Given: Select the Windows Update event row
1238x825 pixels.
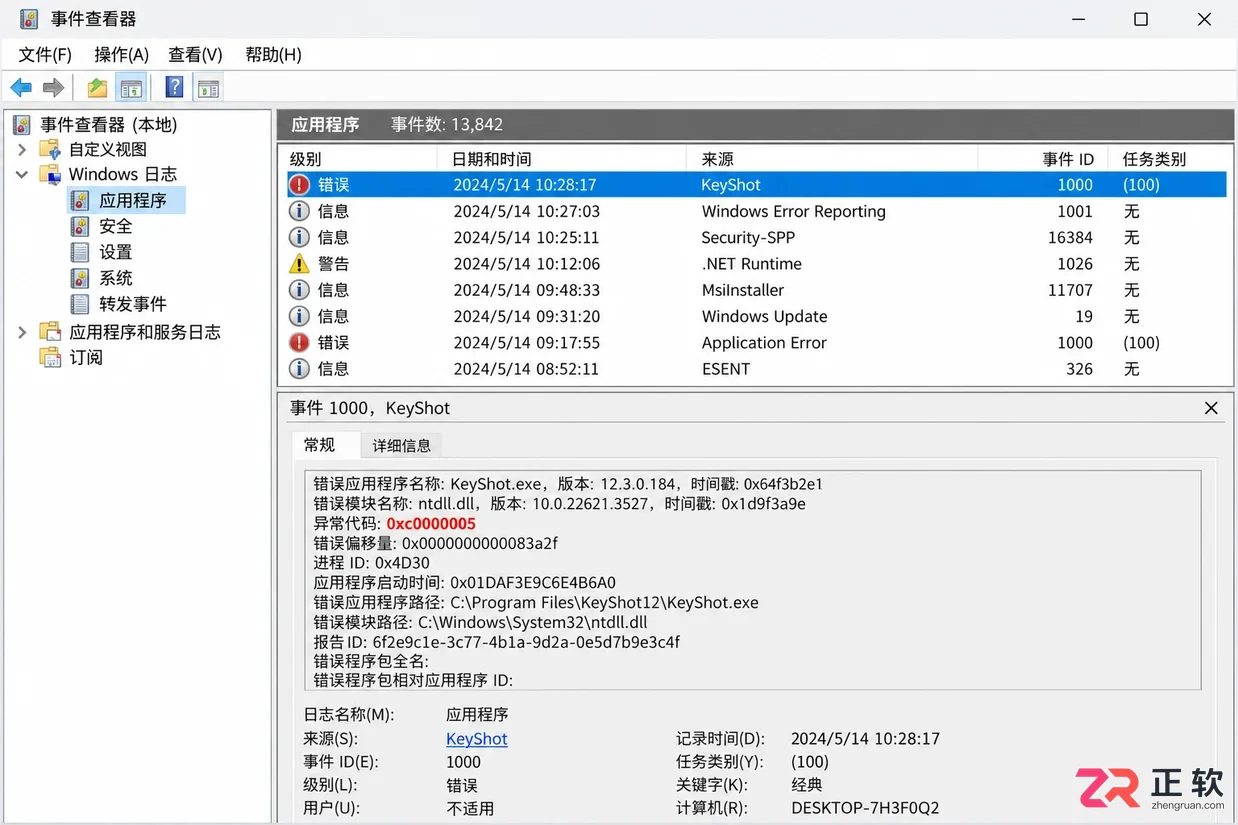Looking at the screenshot, I should [756, 316].
